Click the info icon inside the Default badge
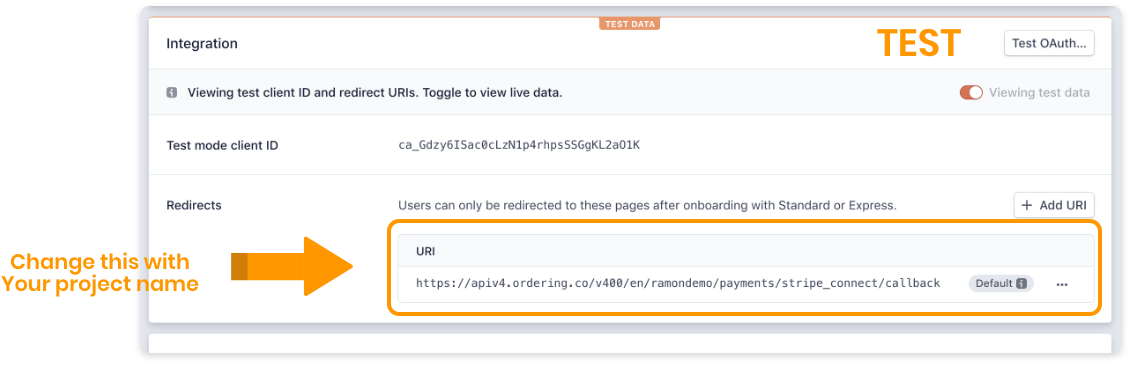Image resolution: width=1131 pixels, height=365 pixels. (x=1021, y=283)
